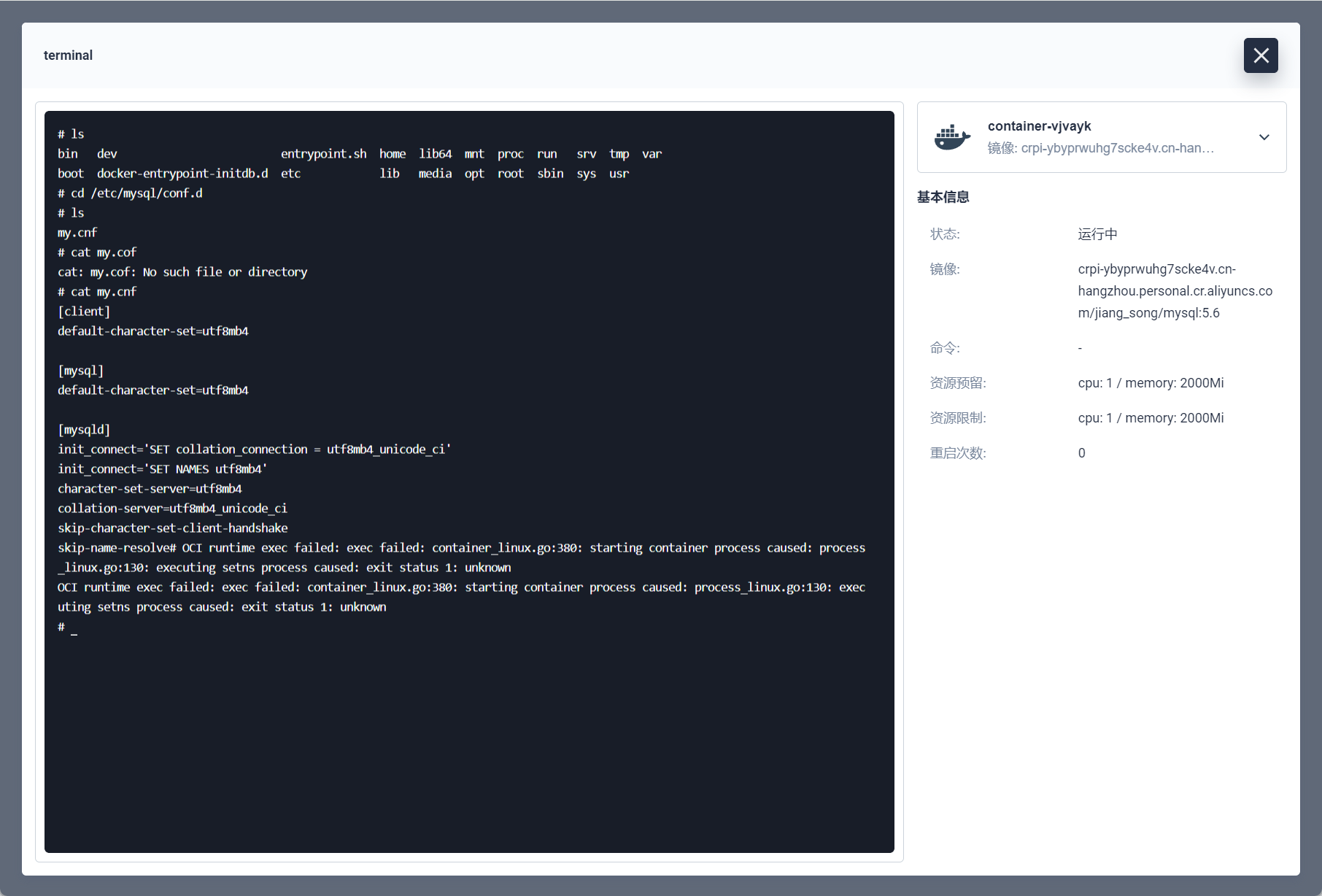The width and height of the screenshot is (1322, 896).
Task: Click the init_connect collation_connection line
Action: tap(255, 449)
